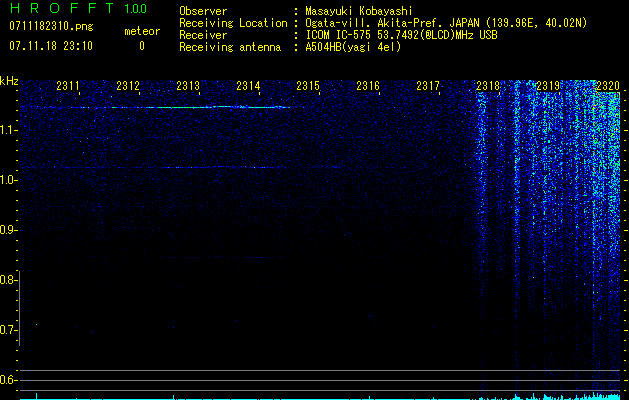Click the 0.7 frequency axis label
Viewport: 629px width, 400px height.
click(x=9, y=330)
